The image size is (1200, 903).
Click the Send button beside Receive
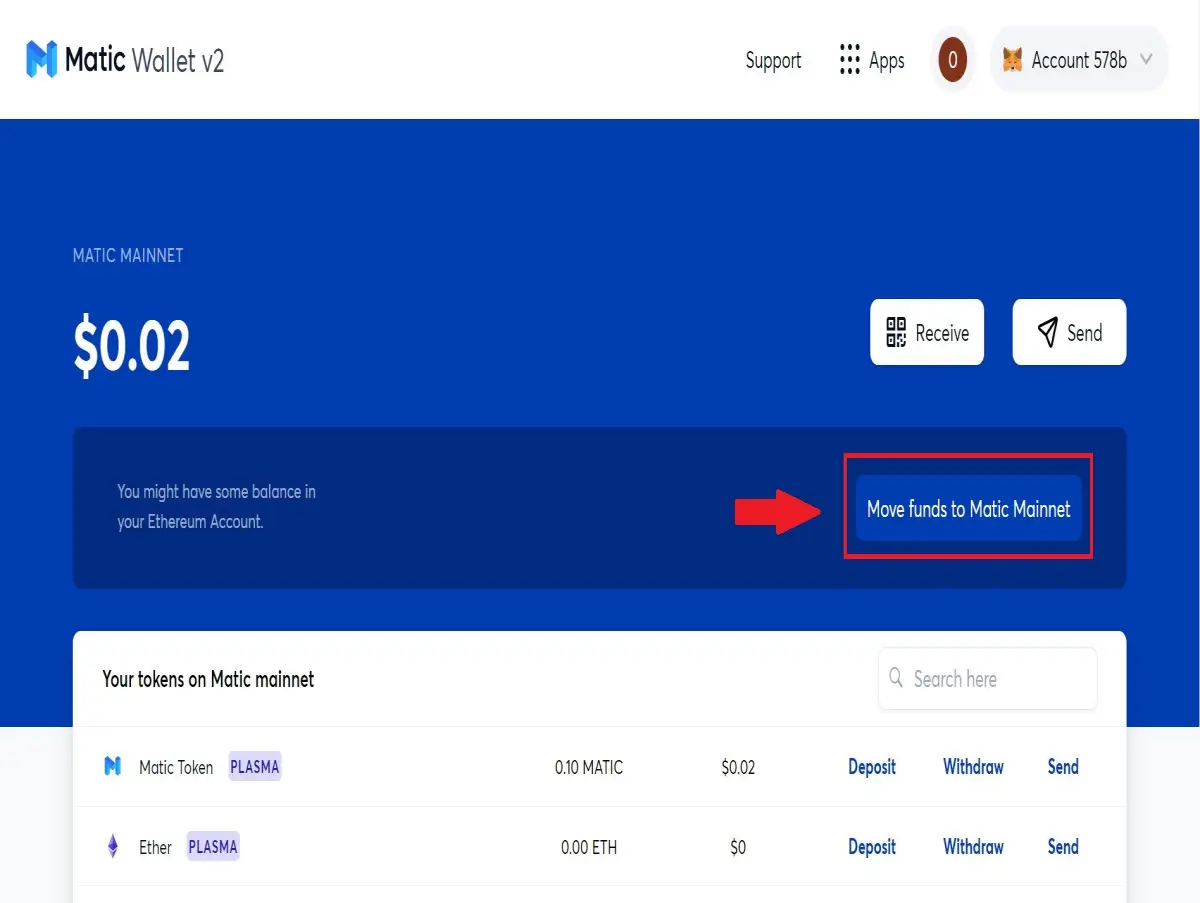tap(1069, 332)
